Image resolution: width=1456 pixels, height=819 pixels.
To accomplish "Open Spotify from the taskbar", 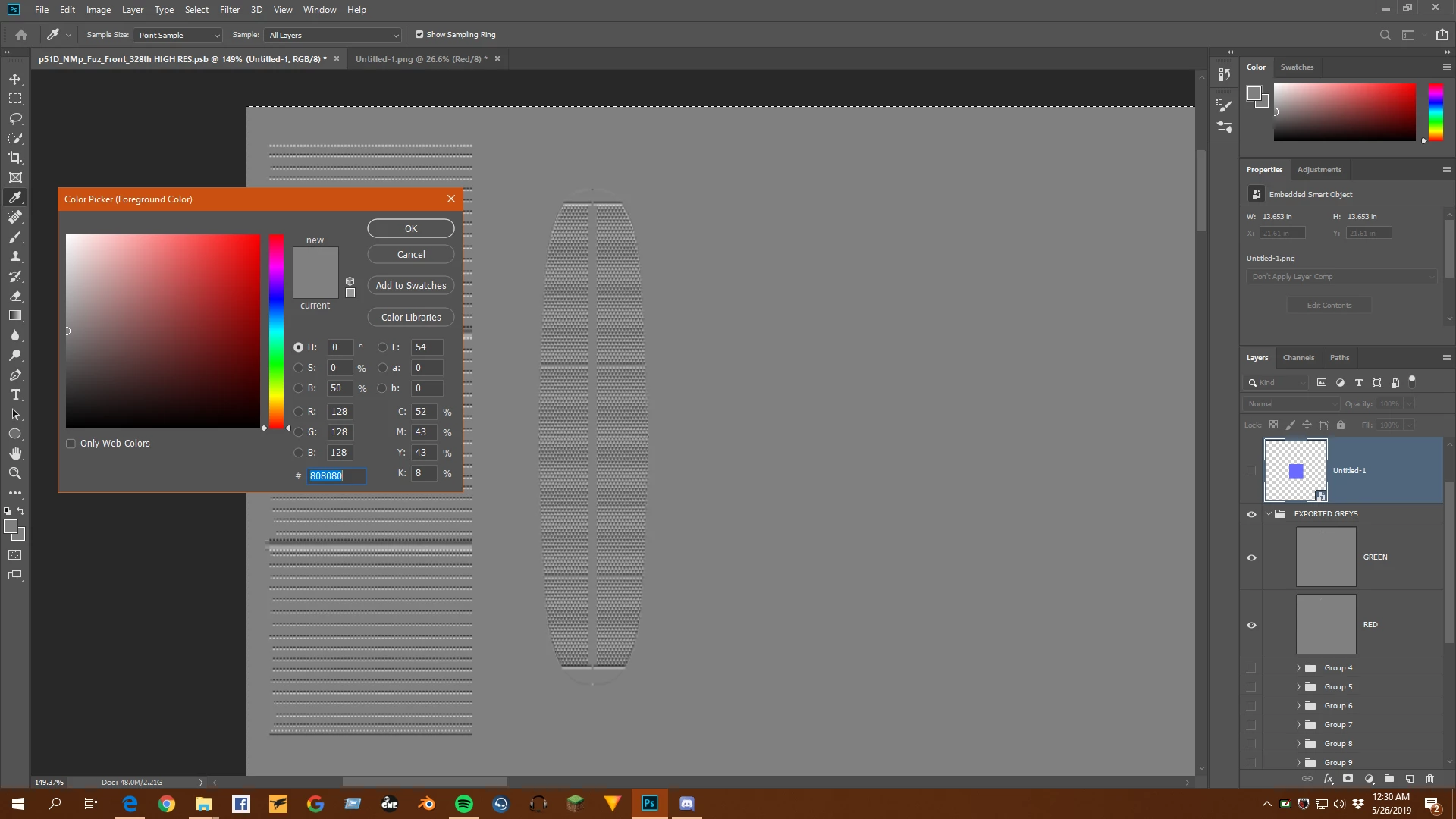I will tap(463, 804).
